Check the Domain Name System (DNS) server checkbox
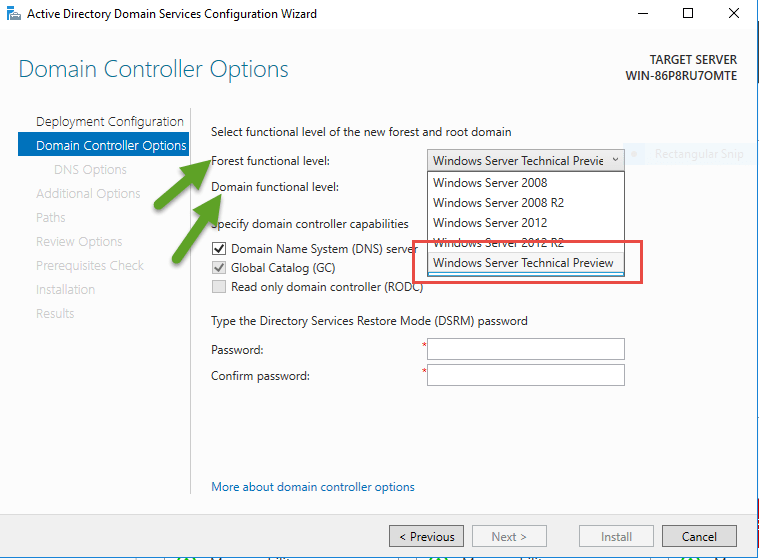 [x=219, y=248]
